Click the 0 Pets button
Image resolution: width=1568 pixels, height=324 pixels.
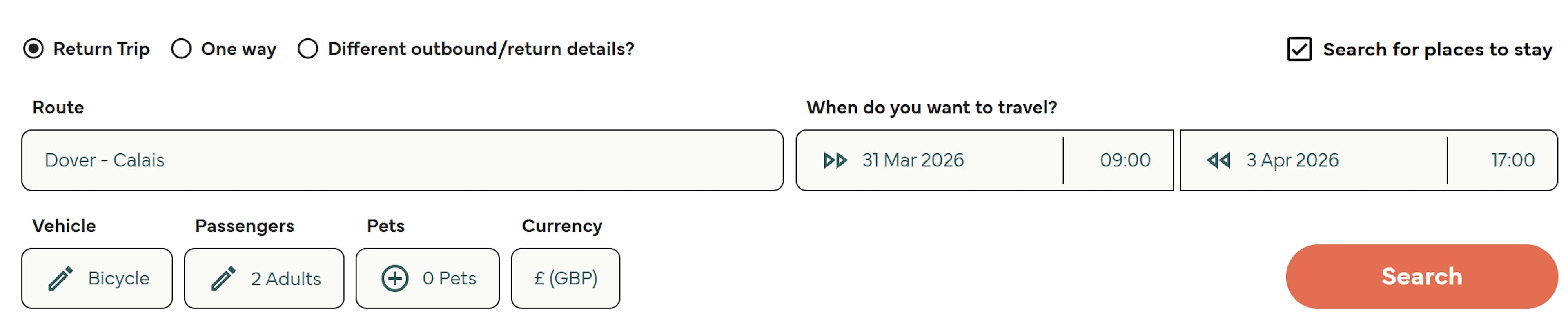[x=449, y=278]
